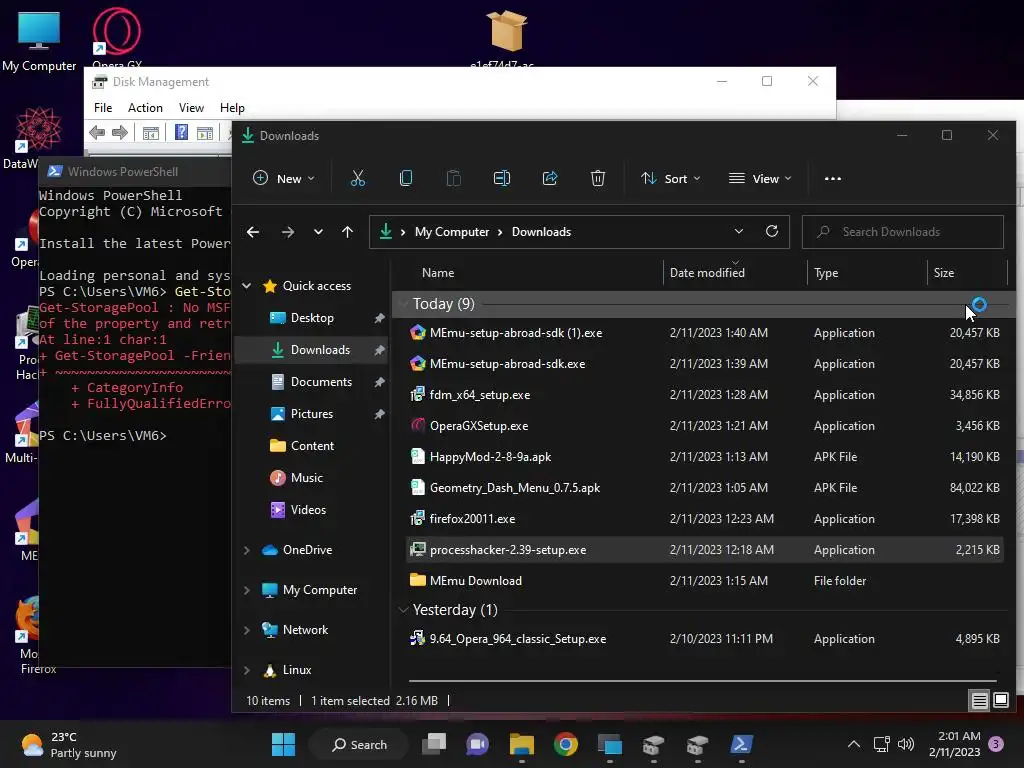Open the View layout dropdown
This screenshot has width=1024, height=768.
click(760, 178)
